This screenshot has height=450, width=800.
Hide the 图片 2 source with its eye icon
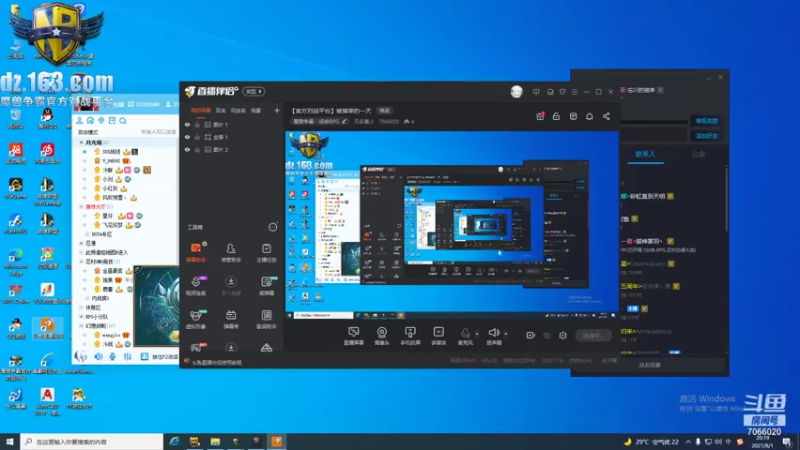pyautogui.click(x=187, y=149)
